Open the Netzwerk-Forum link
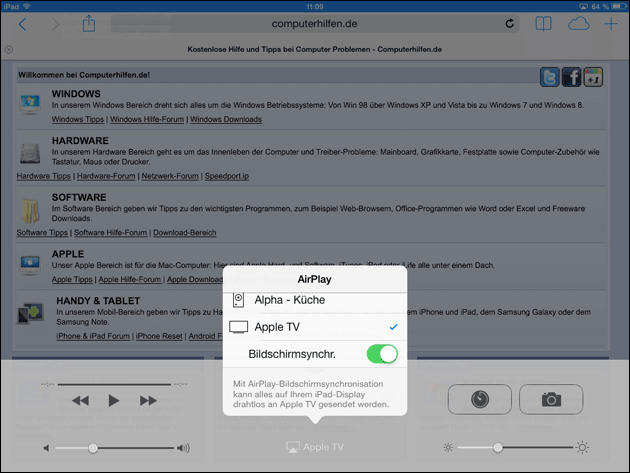 170,176
